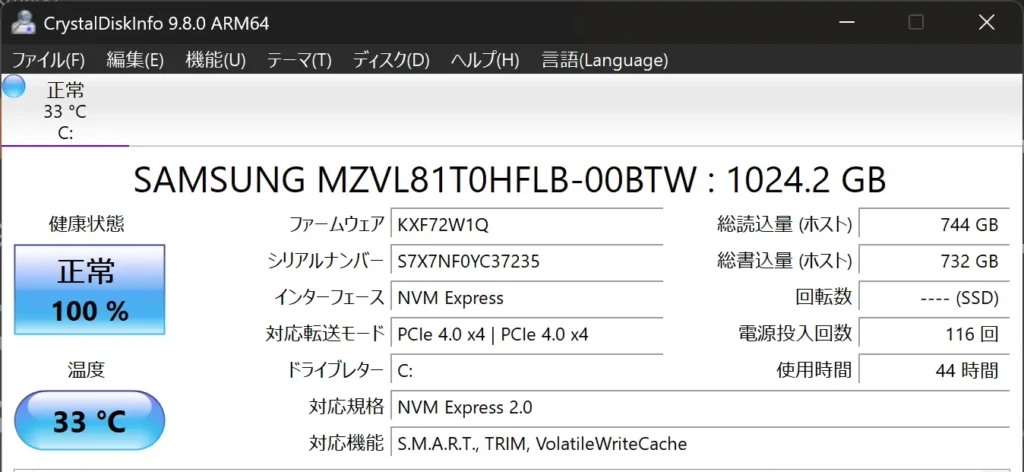This screenshot has height=472, width=1024.
Task: Open the 言語(Language) menu
Action: coord(604,60)
